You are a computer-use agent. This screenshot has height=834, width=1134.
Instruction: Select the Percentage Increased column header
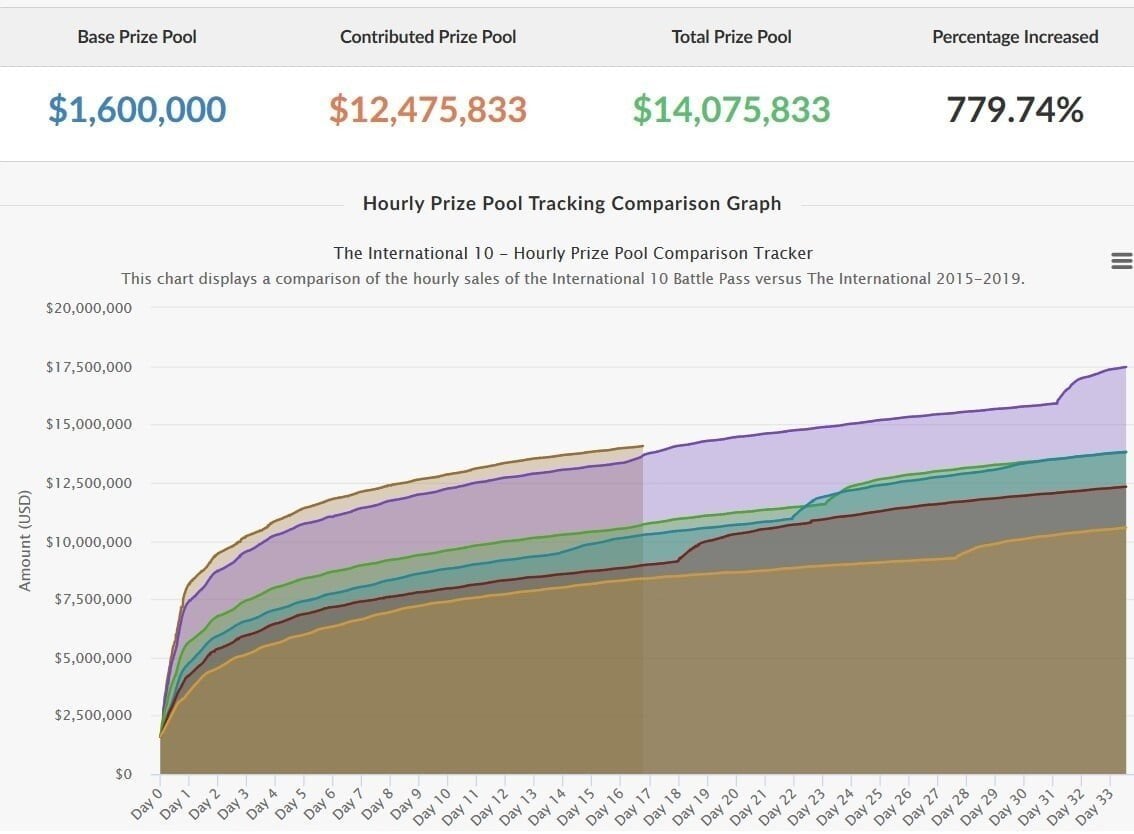(x=1015, y=37)
